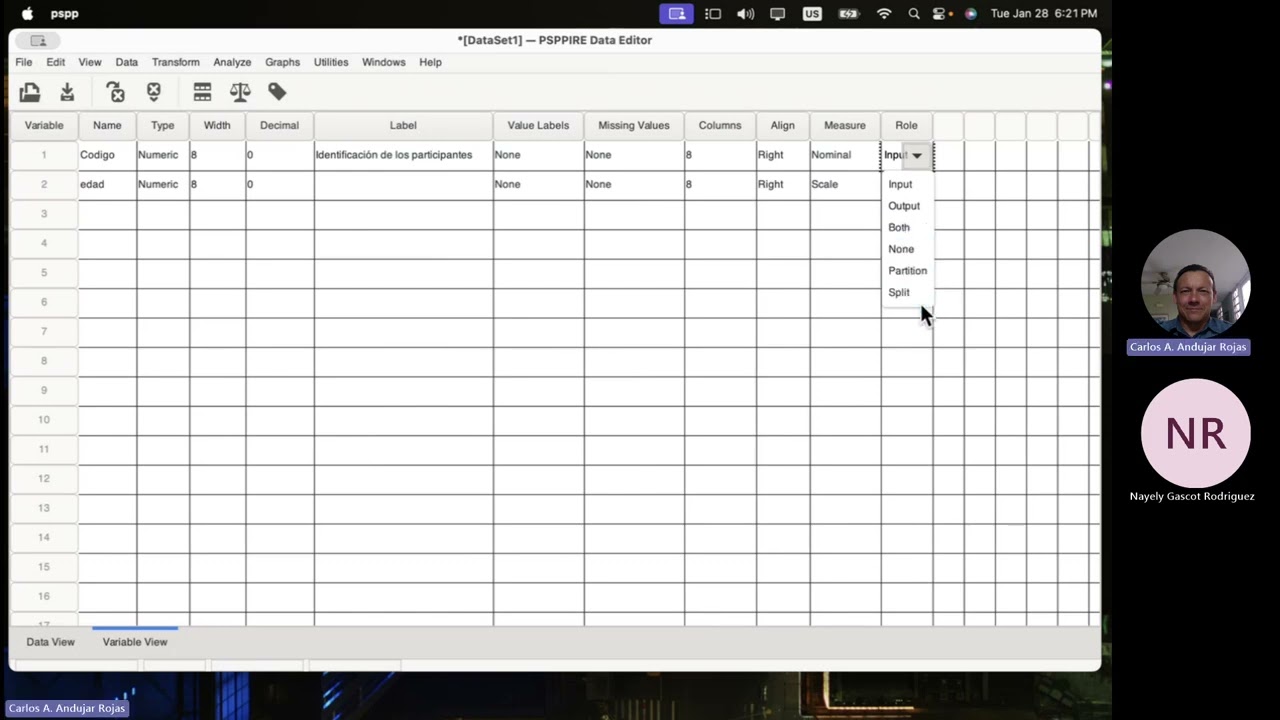Viewport: 1280px width, 720px height.
Task: Open the File menu
Action: (23, 62)
